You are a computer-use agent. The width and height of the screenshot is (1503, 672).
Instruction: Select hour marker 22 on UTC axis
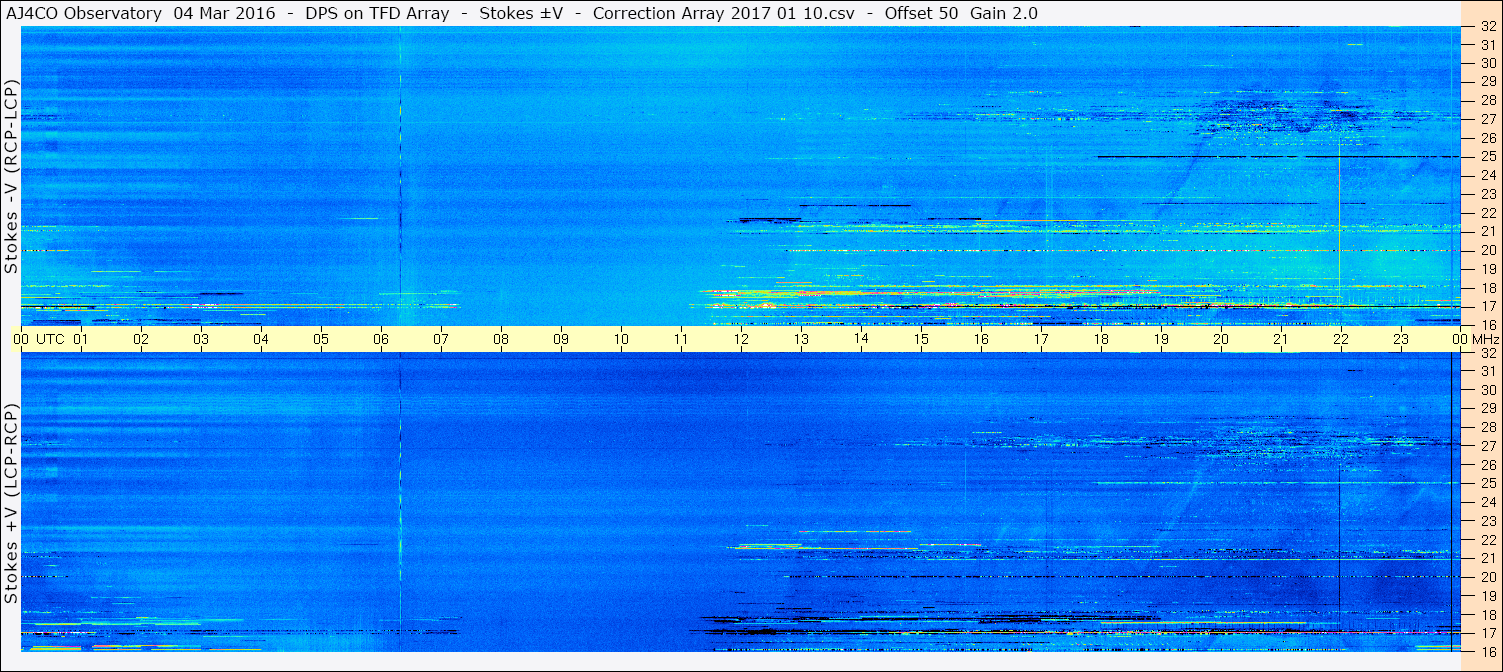[x=1341, y=339]
